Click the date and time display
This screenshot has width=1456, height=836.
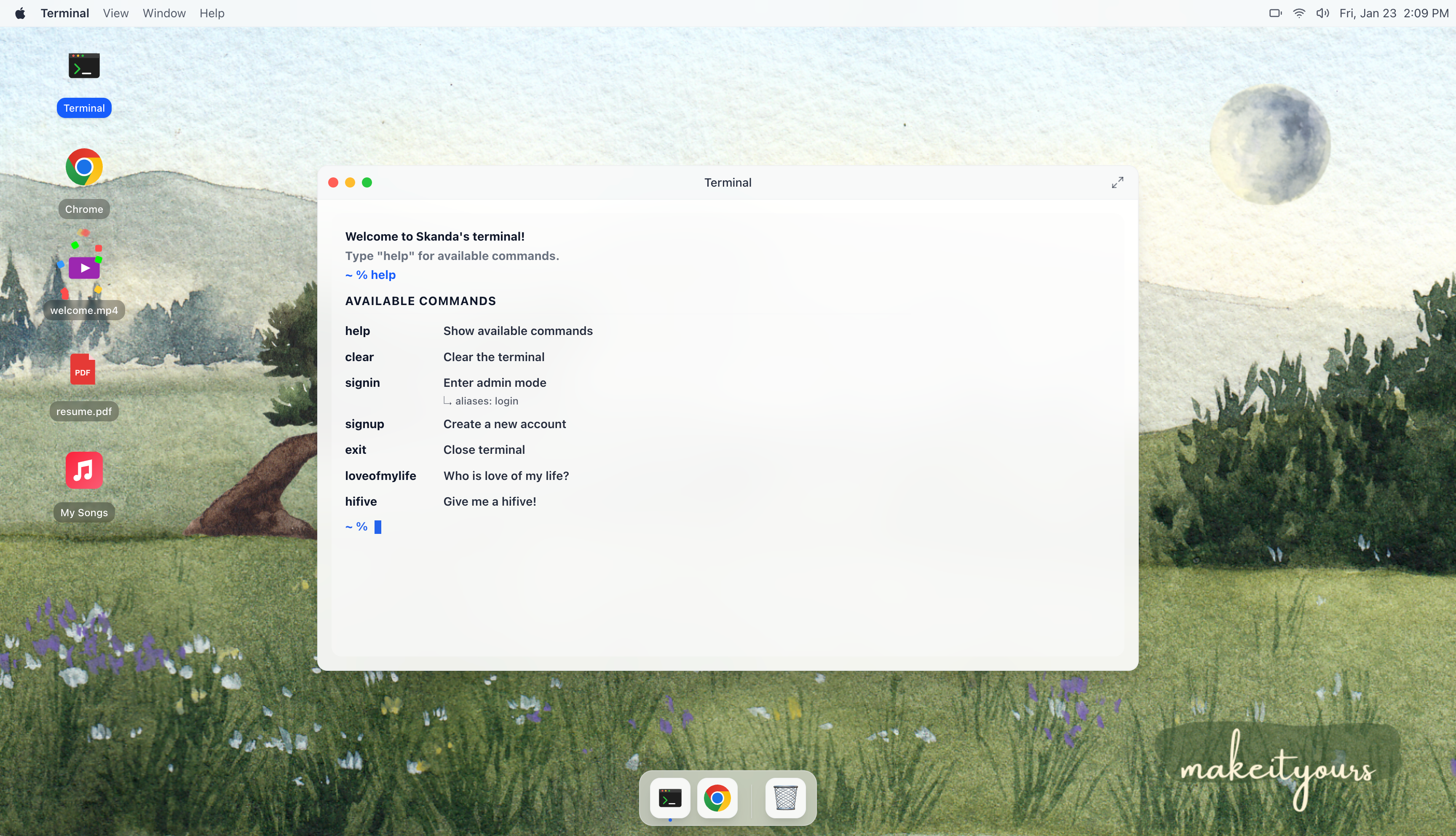[1394, 13]
